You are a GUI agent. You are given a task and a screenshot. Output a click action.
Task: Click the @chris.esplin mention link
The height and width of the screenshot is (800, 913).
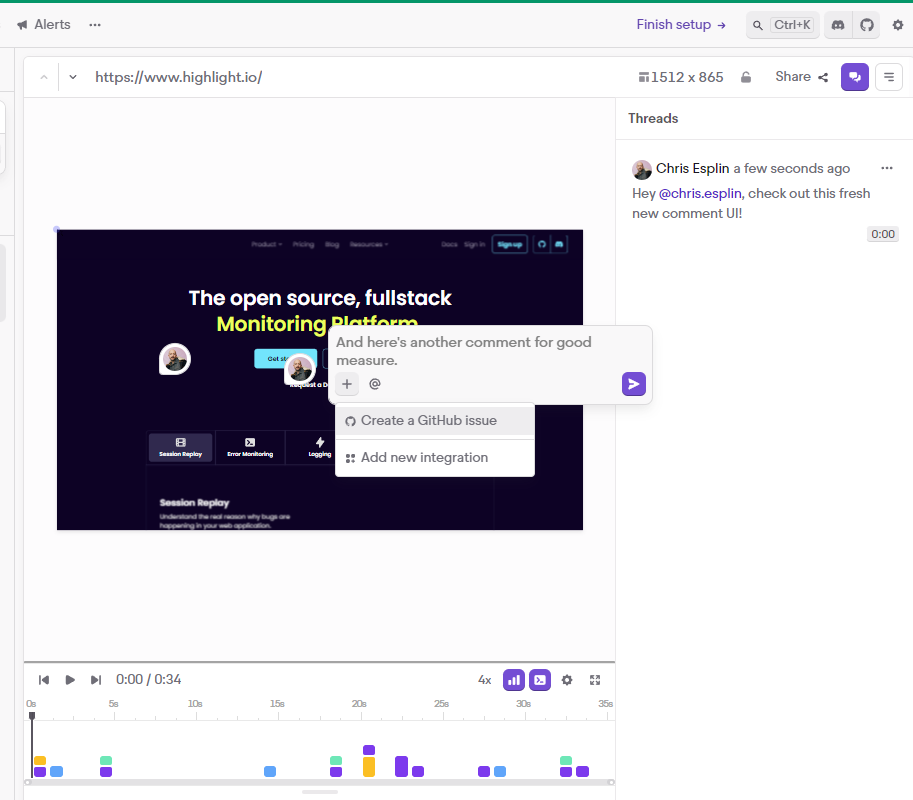(x=699, y=193)
